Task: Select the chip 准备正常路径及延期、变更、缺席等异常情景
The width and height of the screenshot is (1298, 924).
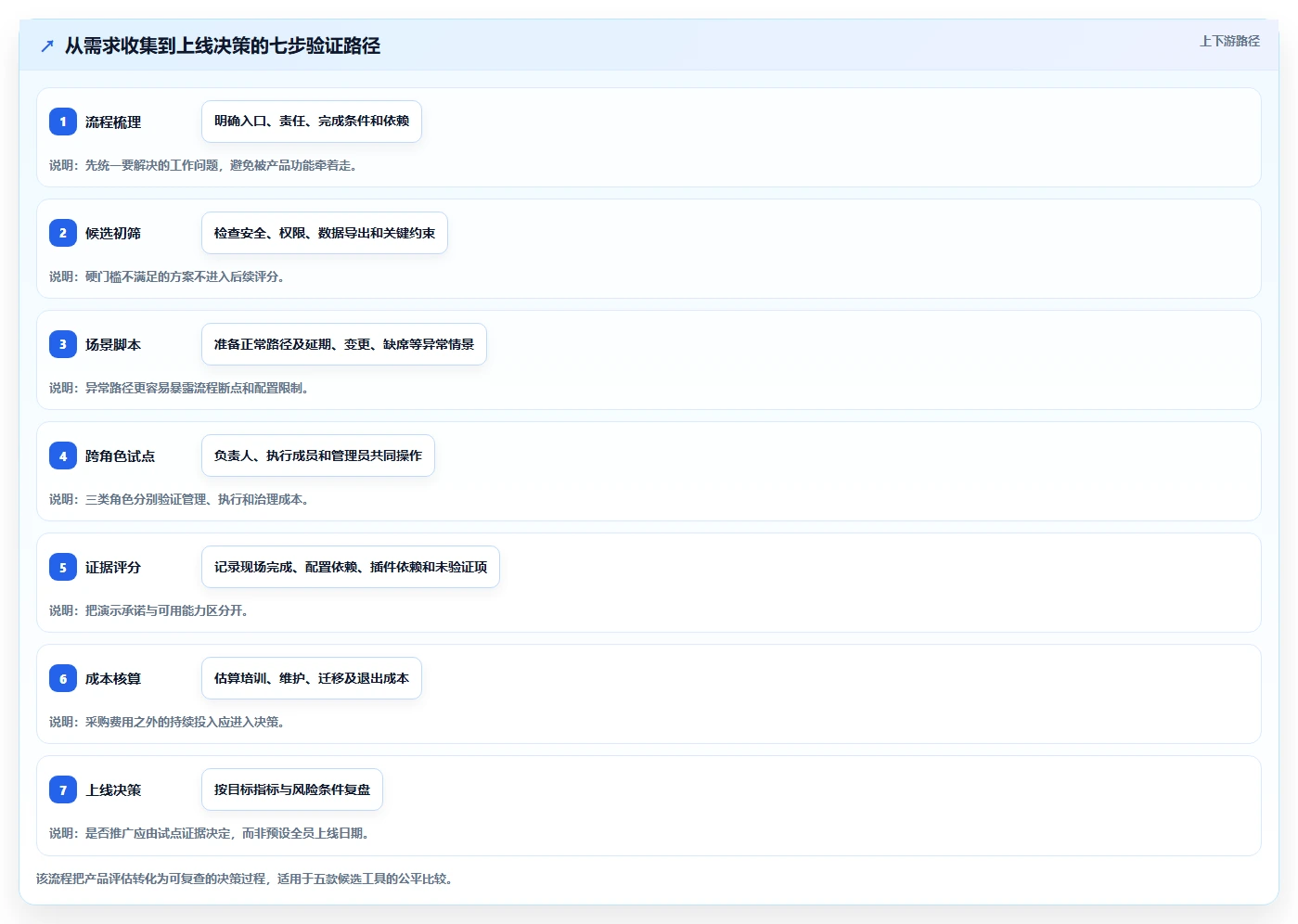Action: [344, 344]
